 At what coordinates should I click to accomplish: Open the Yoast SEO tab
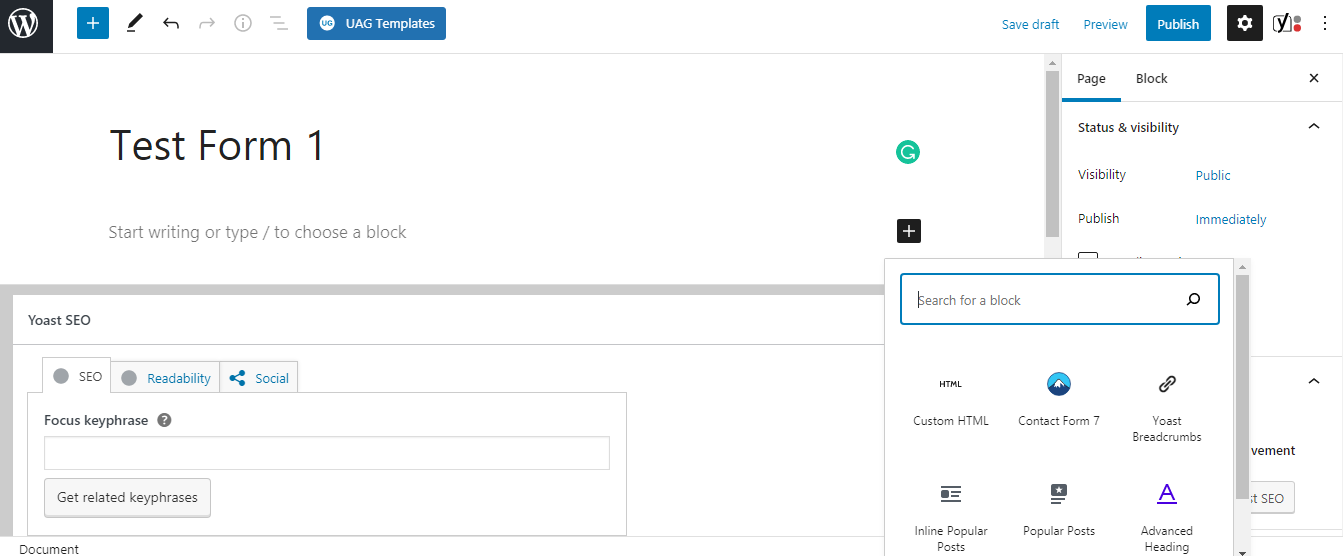click(x=77, y=377)
